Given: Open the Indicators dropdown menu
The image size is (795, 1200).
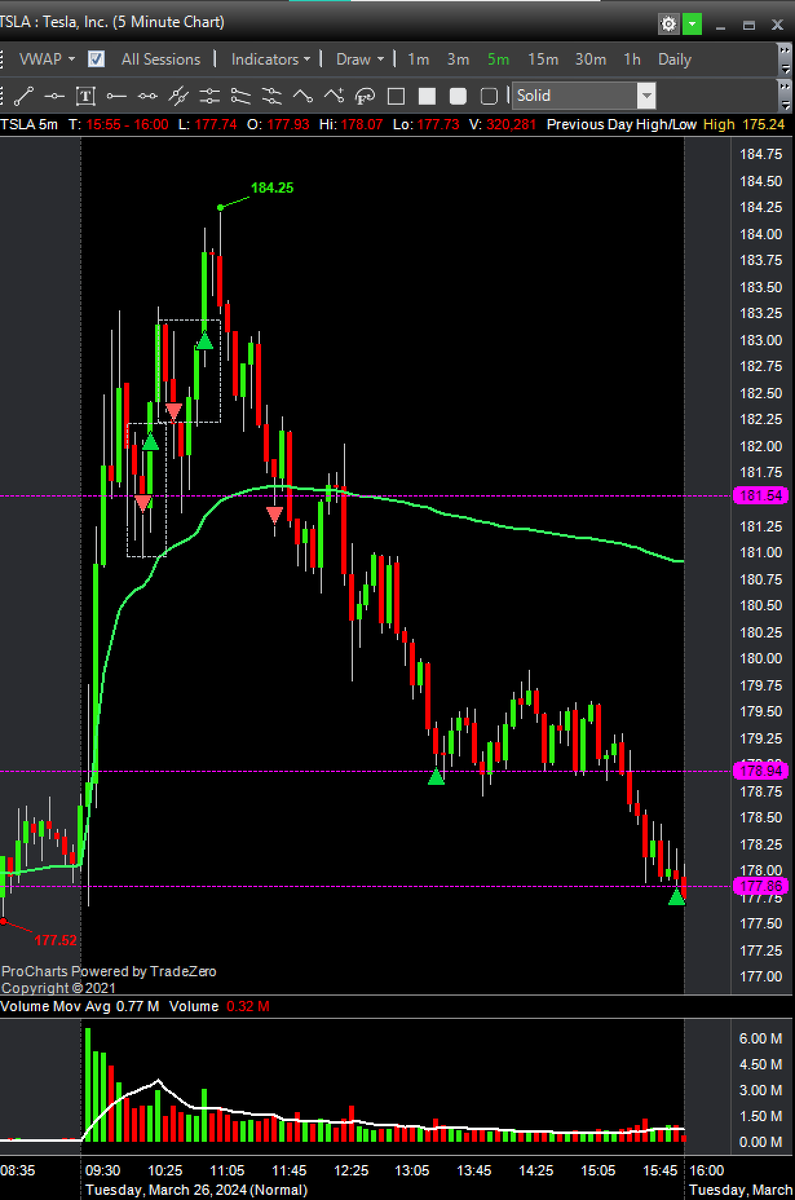Looking at the screenshot, I should click(x=270, y=59).
